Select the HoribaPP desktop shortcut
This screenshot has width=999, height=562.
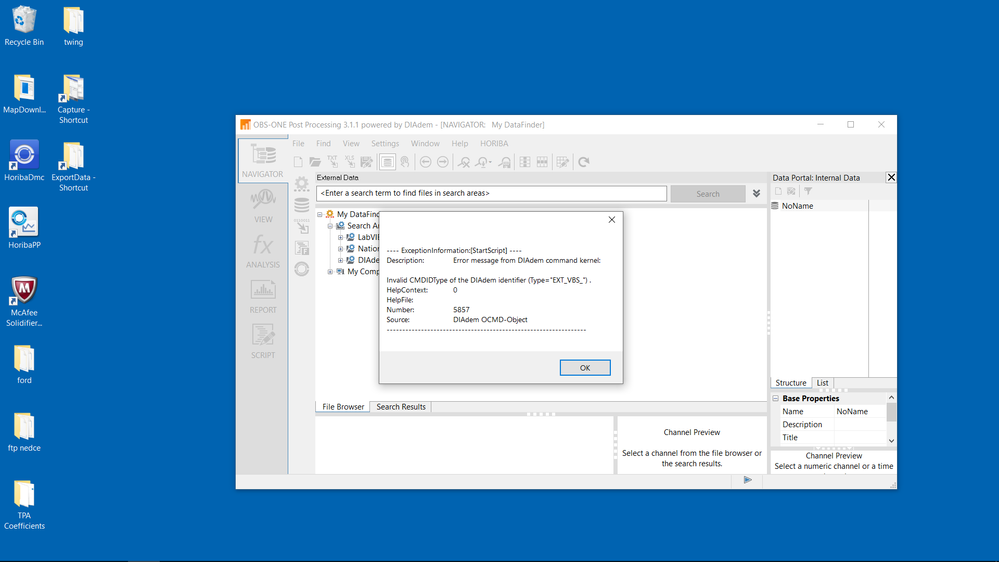(24, 228)
